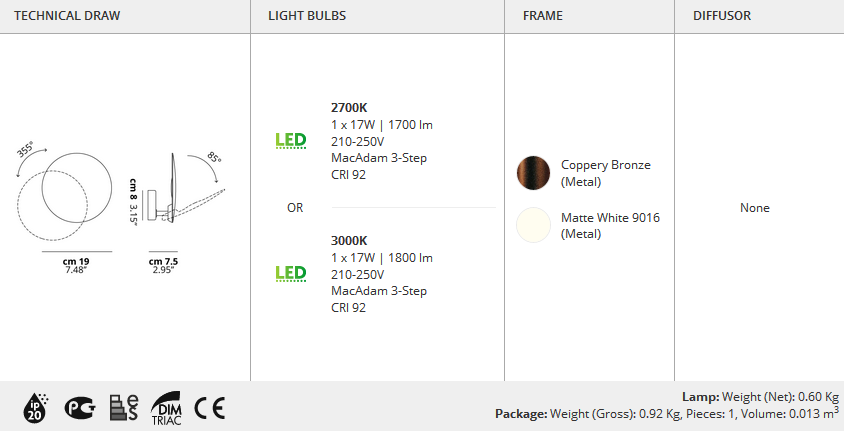Click the TECHNICAL DRAW column header
This screenshot has height=431, width=844.
[67, 16]
